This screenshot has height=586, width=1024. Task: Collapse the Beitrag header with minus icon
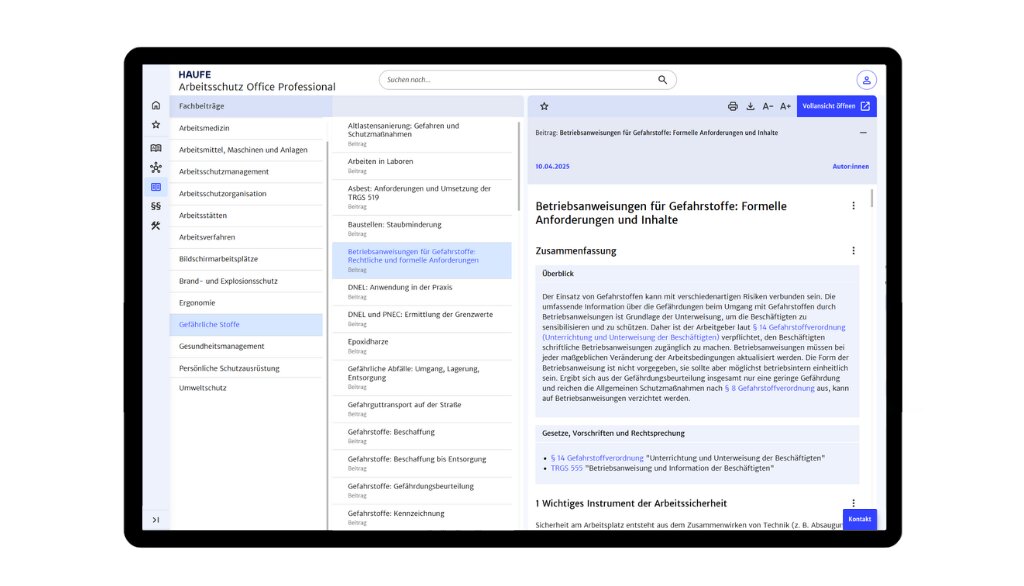click(863, 133)
